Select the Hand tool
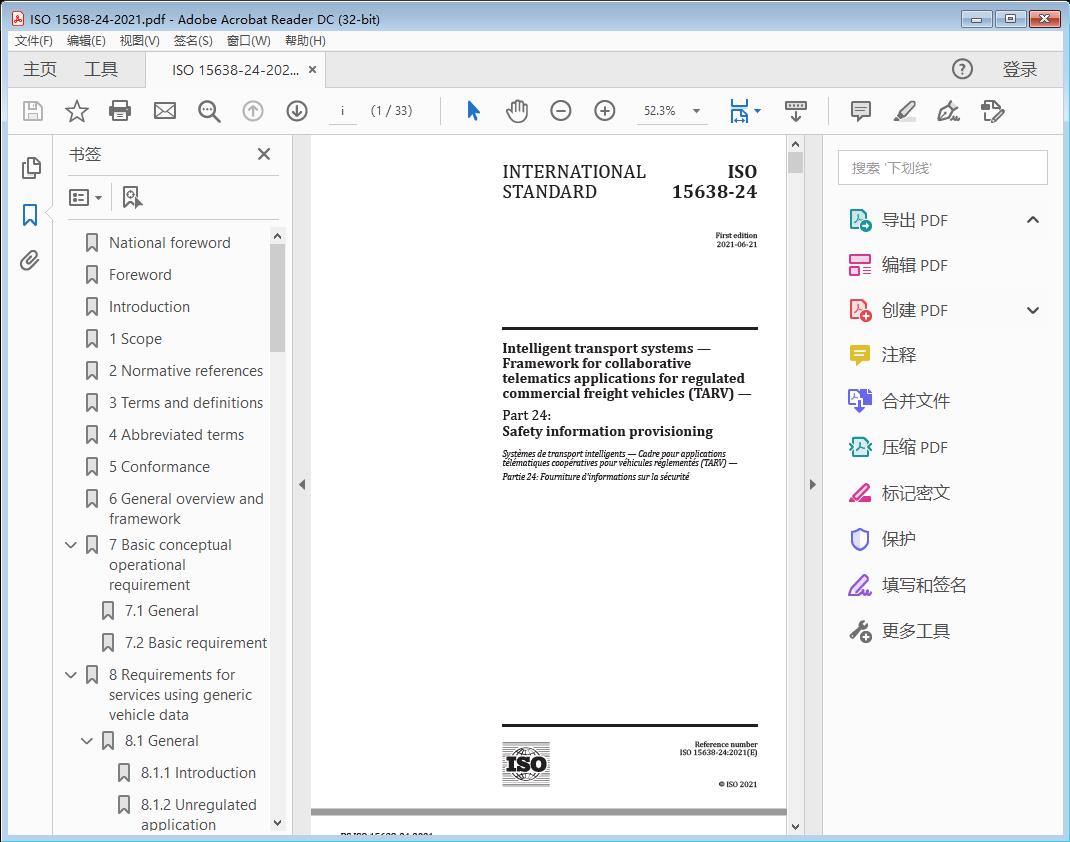 [517, 110]
